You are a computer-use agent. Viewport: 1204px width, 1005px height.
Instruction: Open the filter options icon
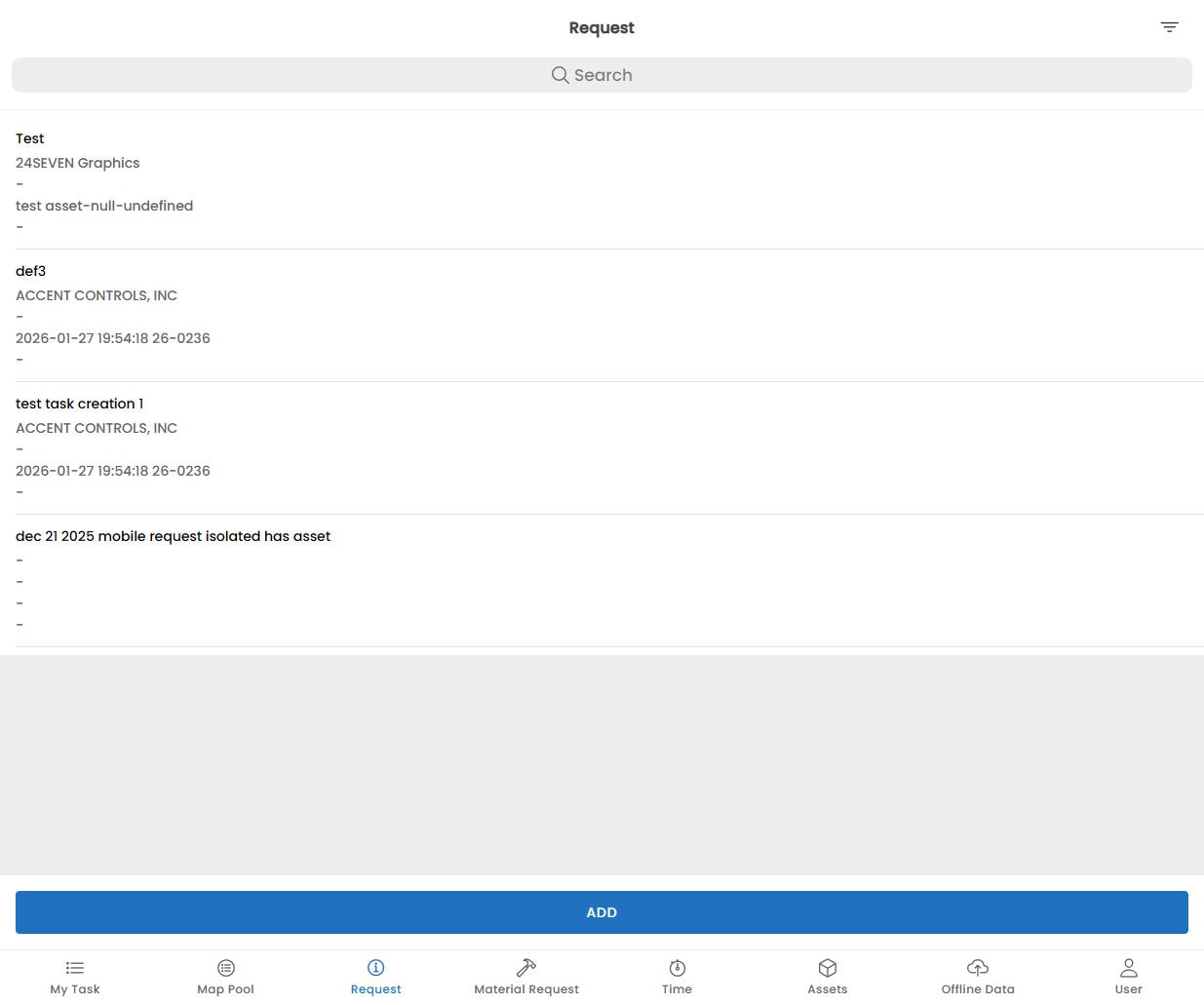coord(1169,27)
